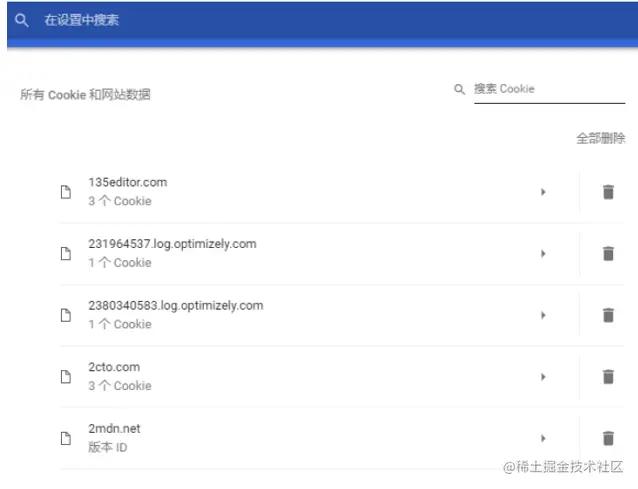Click the 所有 Cookie 和网站数据 heading
Viewport: 638px width, 489px height.
85,95
